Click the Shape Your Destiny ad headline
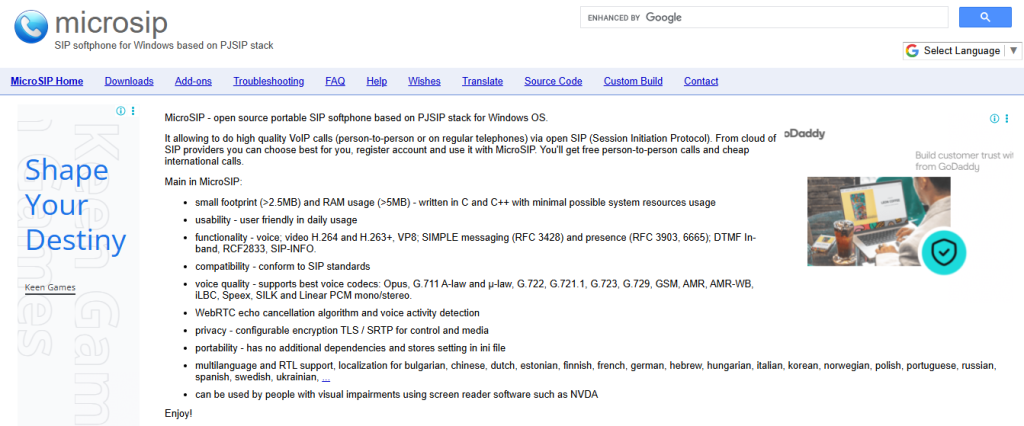Image resolution: width=1024 pixels, height=426 pixels. click(76, 205)
